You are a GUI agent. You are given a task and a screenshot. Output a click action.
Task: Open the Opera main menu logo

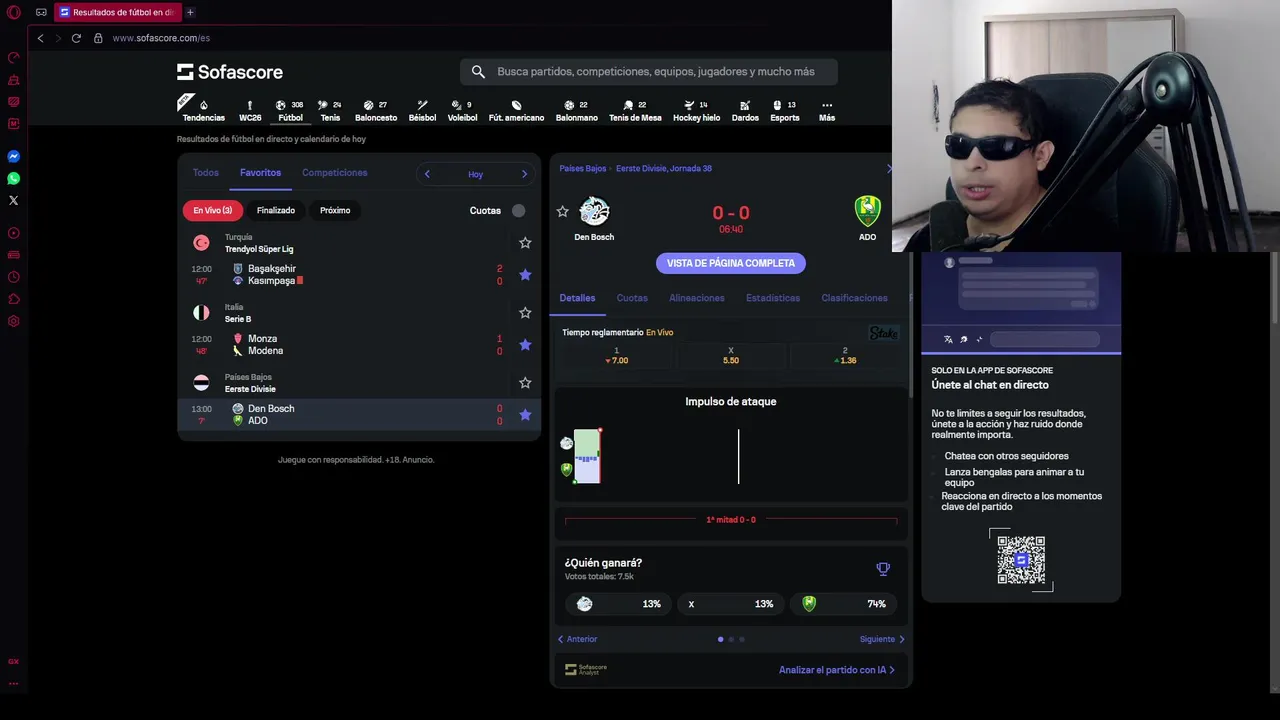click(x=13, y=12)
